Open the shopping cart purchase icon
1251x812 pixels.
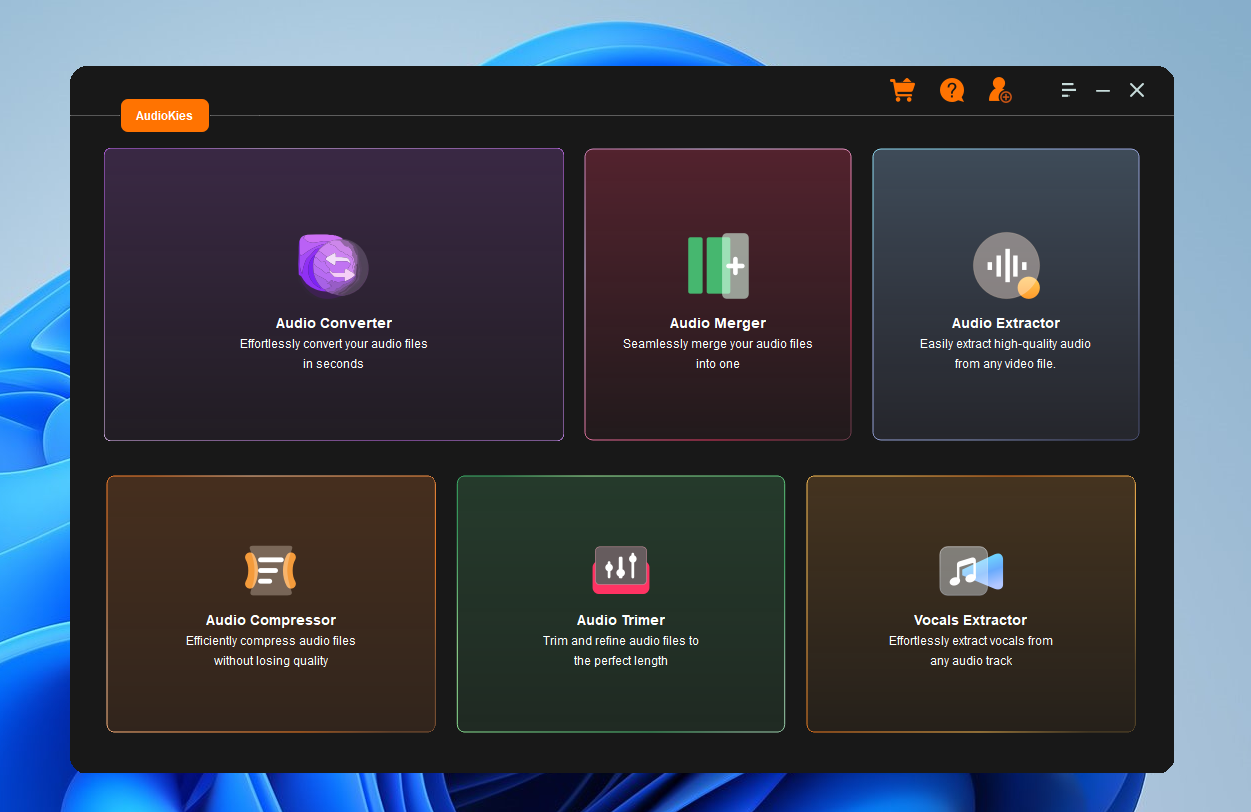tap(902, 90)
